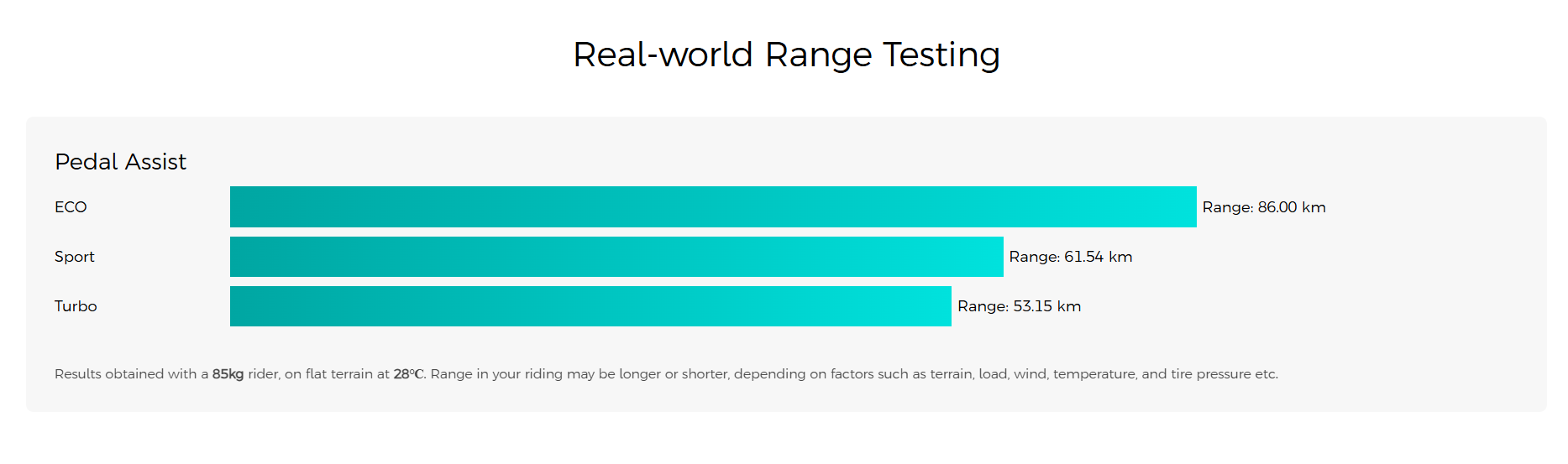Click the bold 28°C temperature text
The width and height of the screenshot is (1568, 464).
point(408,374)
